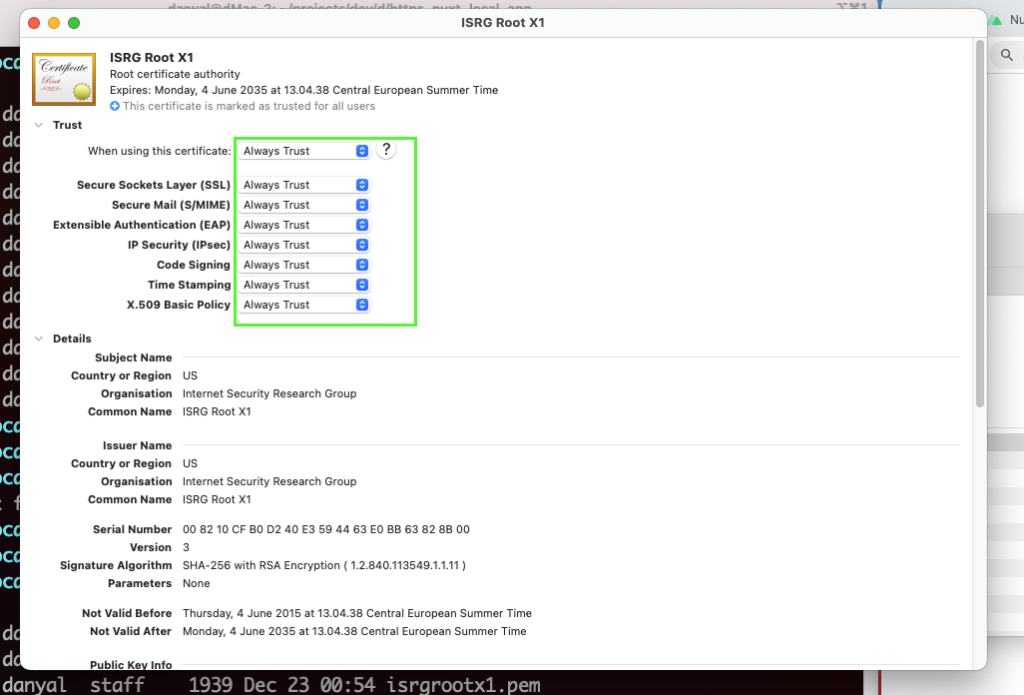The image size is (1024, 695).
Task: Collapse the Trust section
Action: 39,125
